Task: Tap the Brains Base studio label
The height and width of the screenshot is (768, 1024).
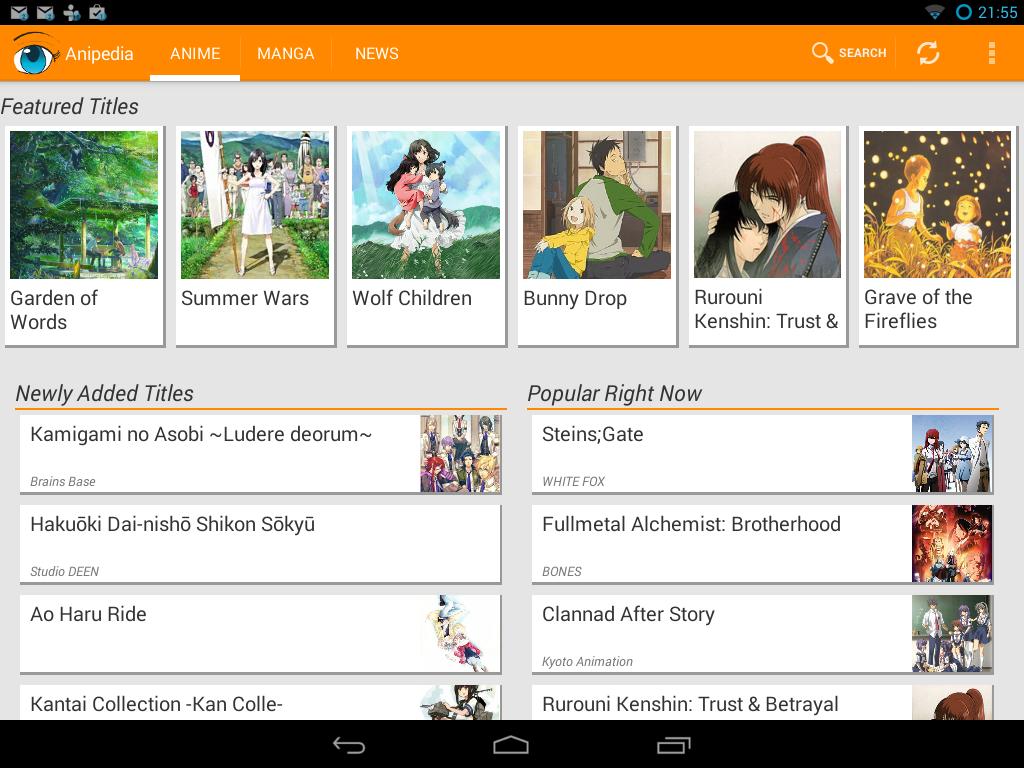Action: point(63,481)
